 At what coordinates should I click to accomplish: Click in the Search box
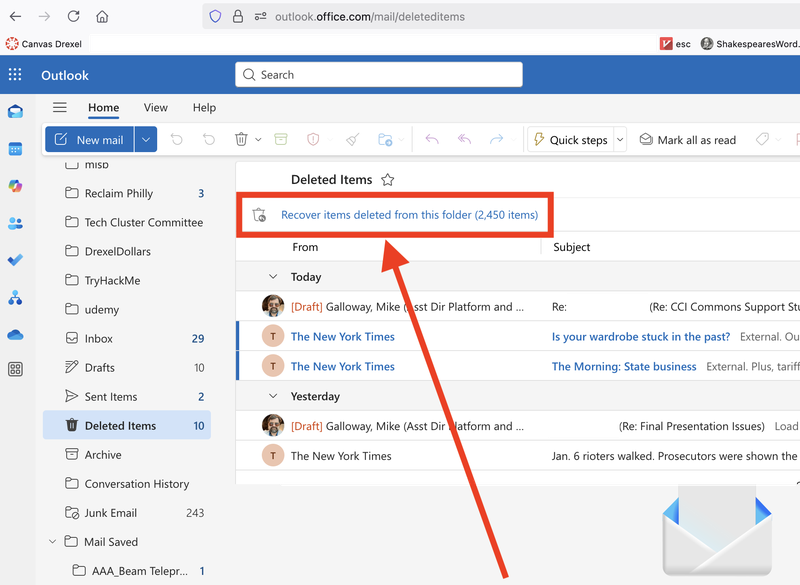point(380,75)
